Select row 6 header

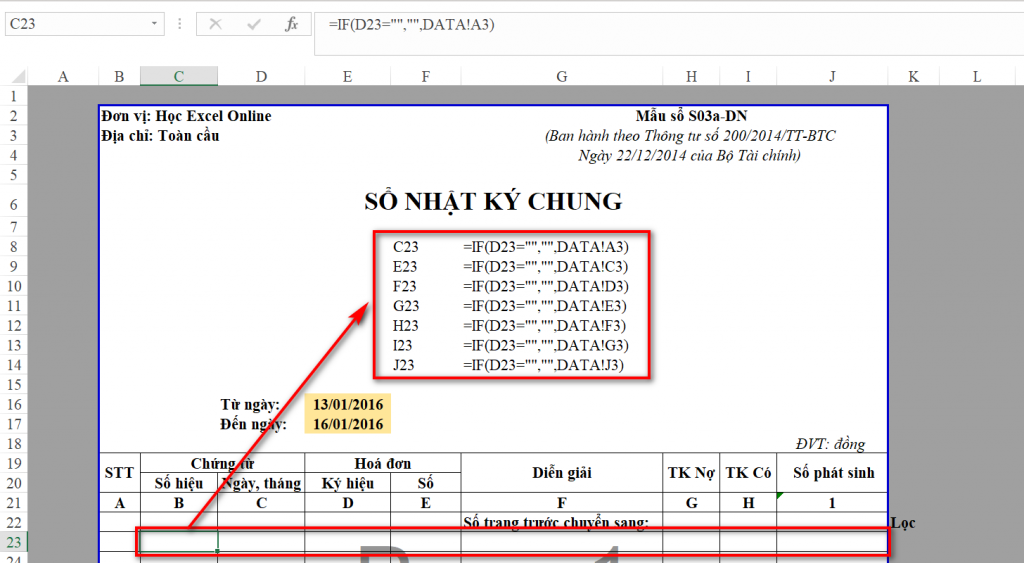click(x=14, y=204)
